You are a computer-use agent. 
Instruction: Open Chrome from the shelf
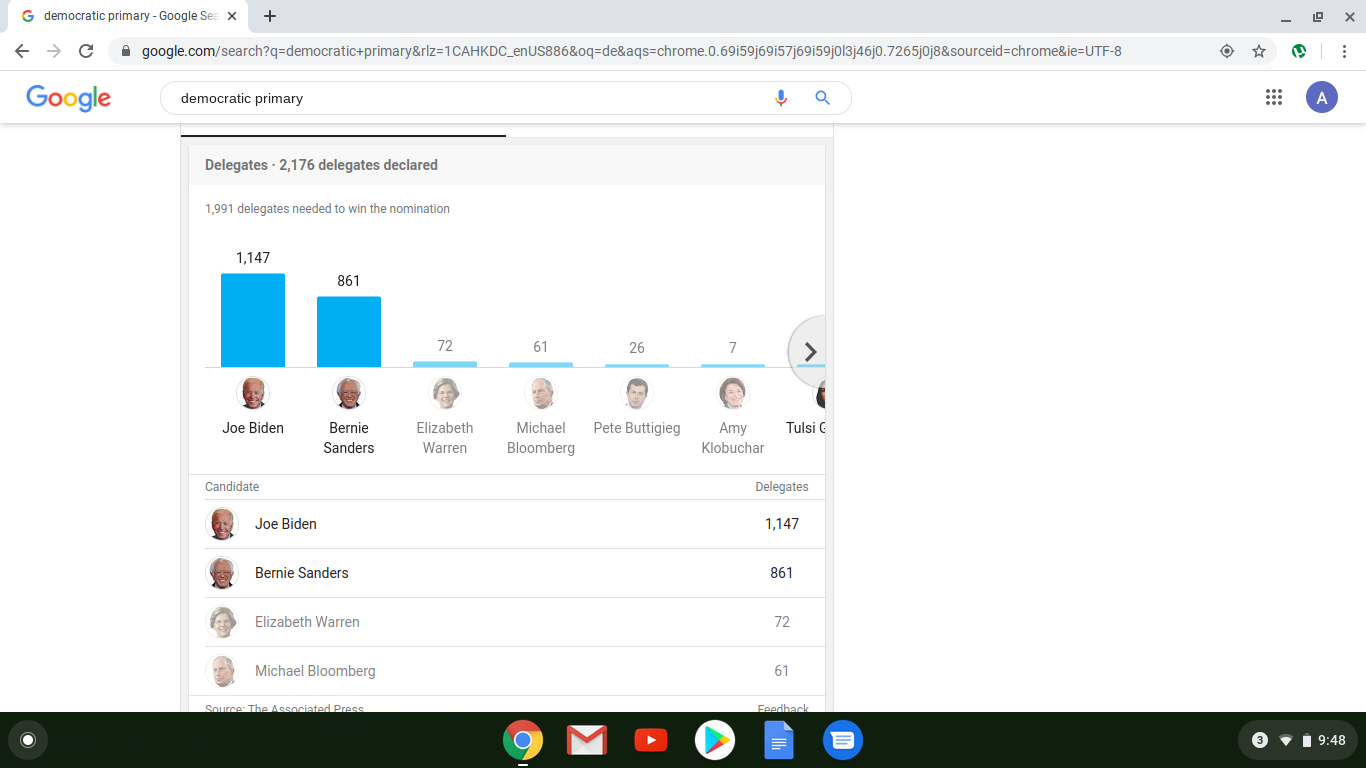(523, 740)
